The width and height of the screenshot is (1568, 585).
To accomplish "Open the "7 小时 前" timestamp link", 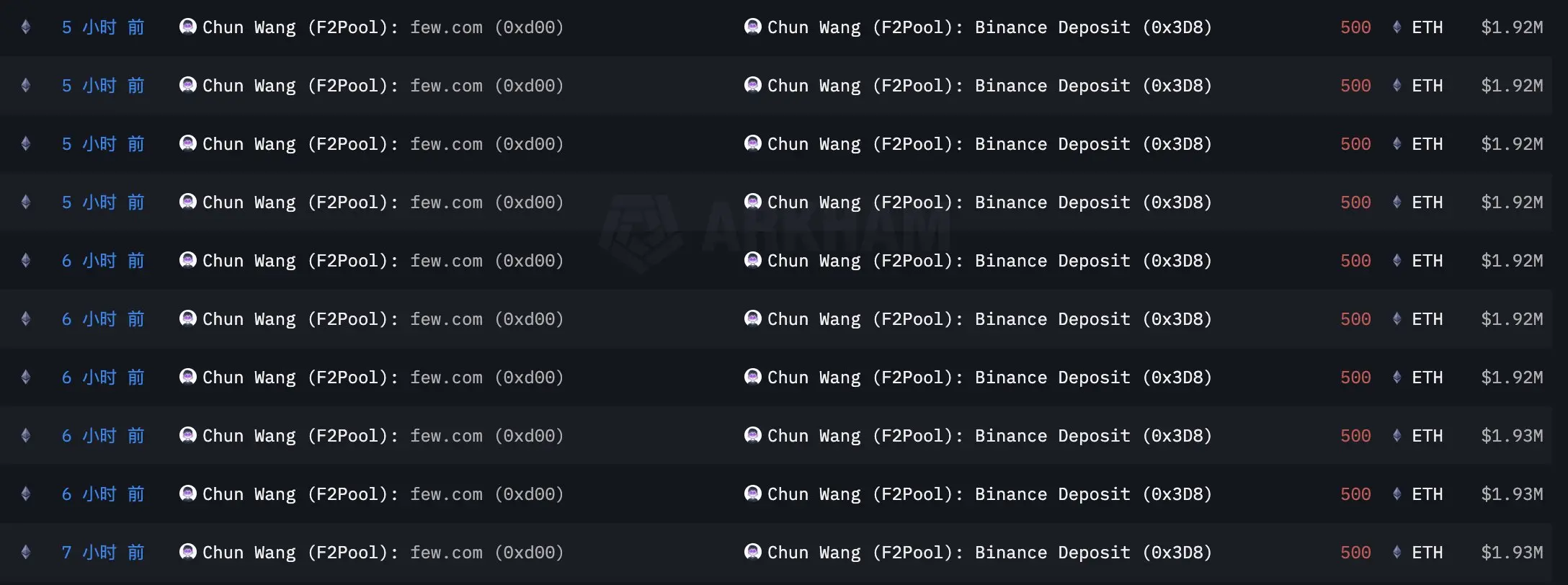I will pos(103,553).
